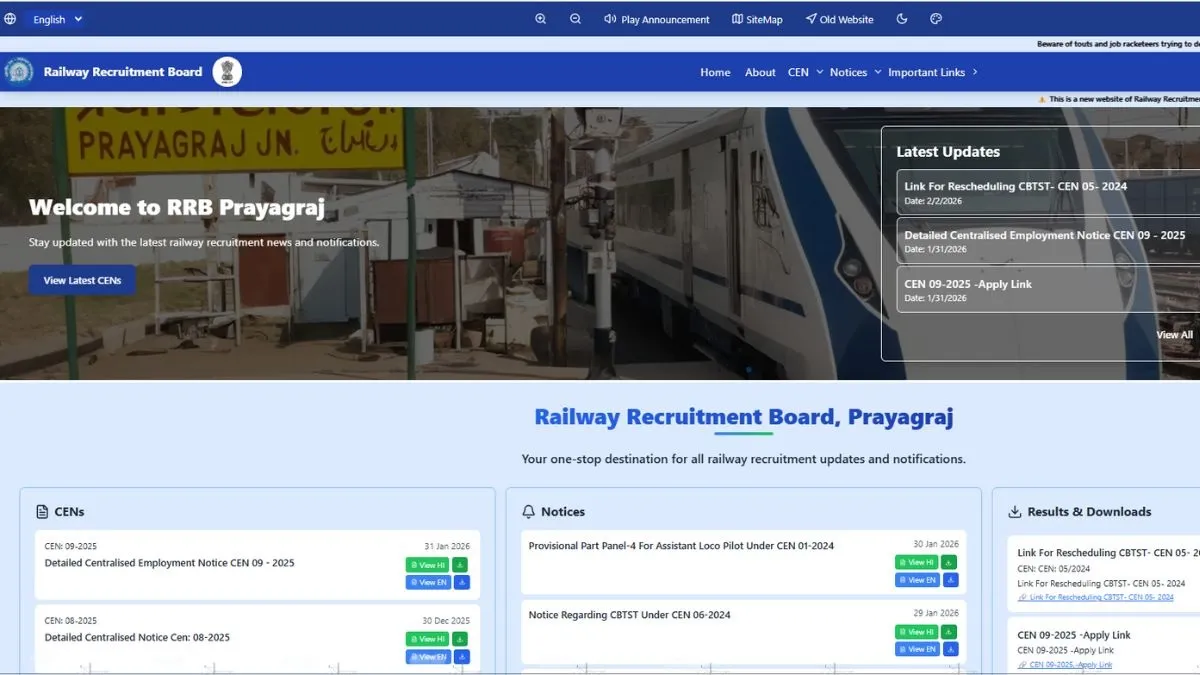The width and height of the screenshot is (1200, 675).
Task: Expand the Notices dropdown menu
Action: point(855,72)
